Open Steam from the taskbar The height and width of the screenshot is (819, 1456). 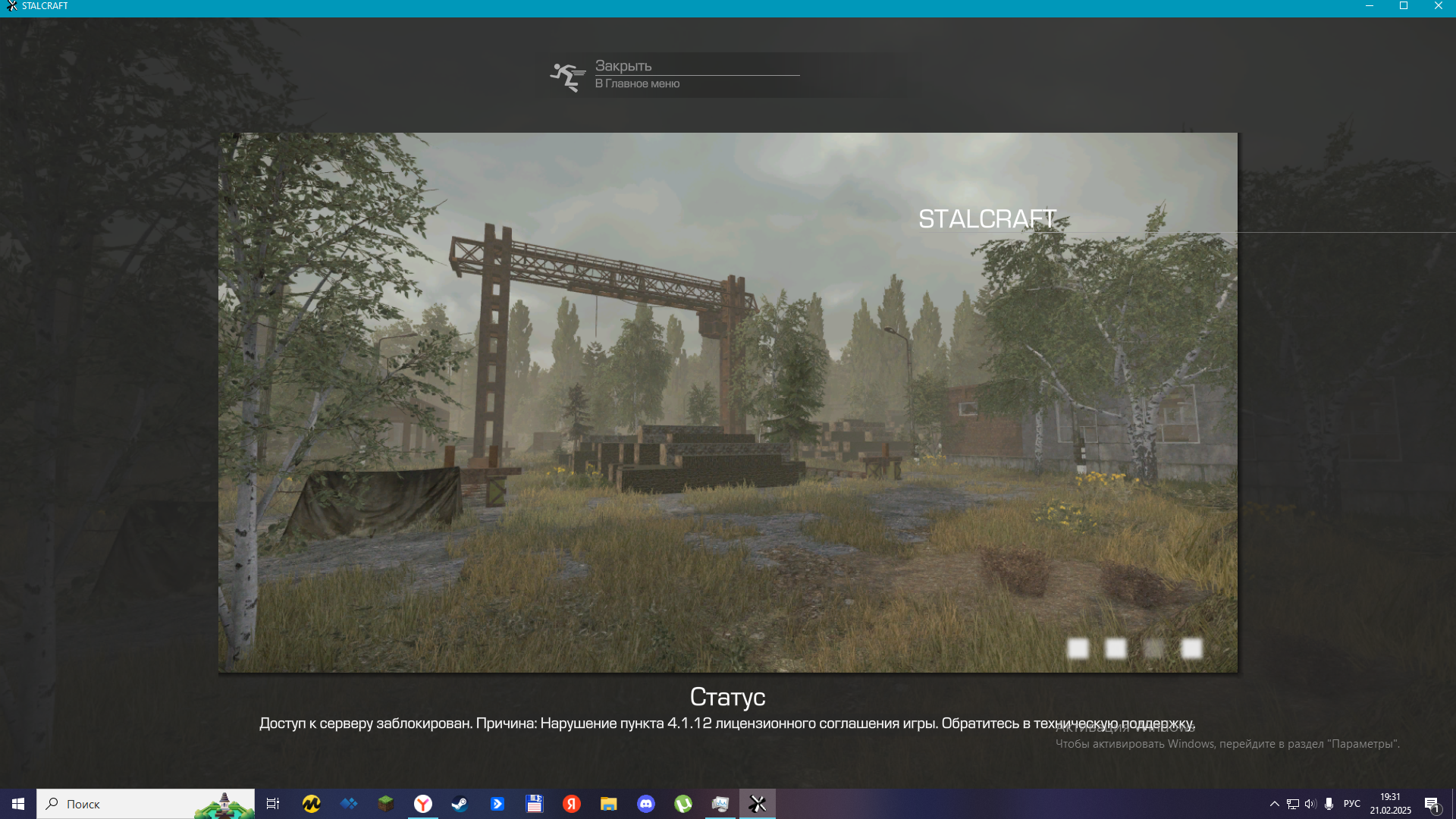(460, 804)
